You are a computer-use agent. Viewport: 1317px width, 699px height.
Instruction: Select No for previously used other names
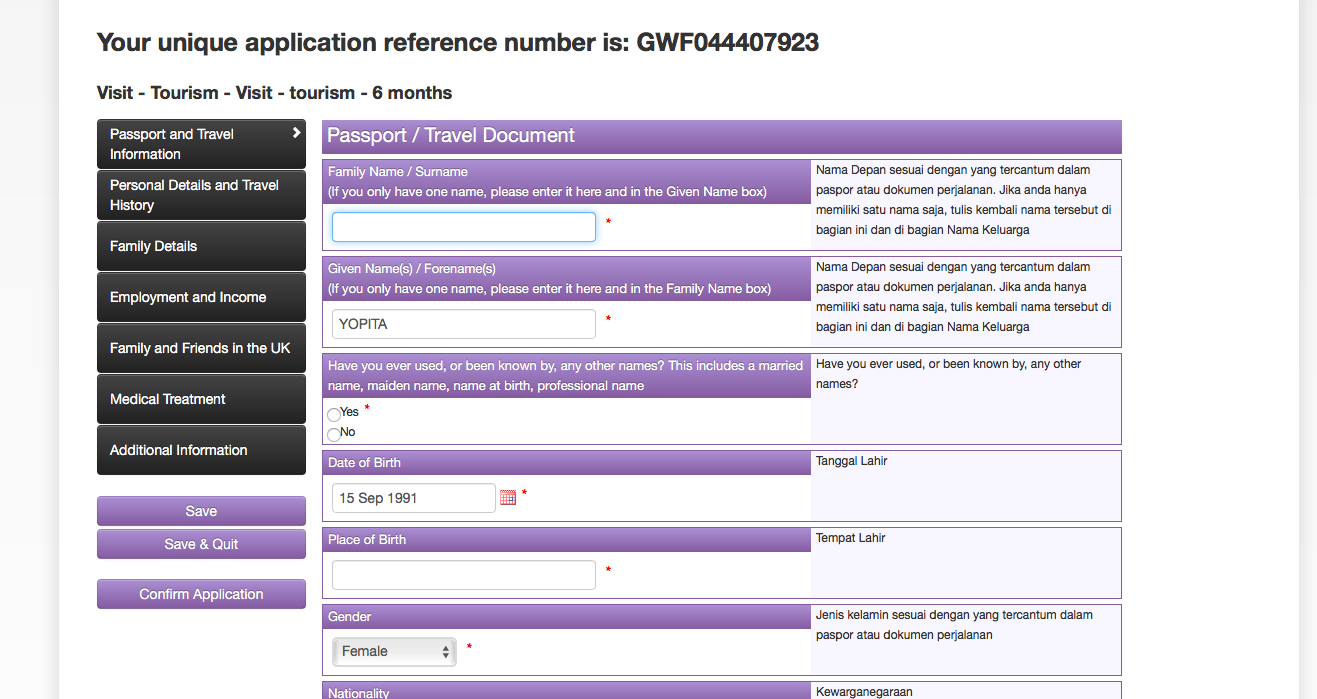pos(333,433)
